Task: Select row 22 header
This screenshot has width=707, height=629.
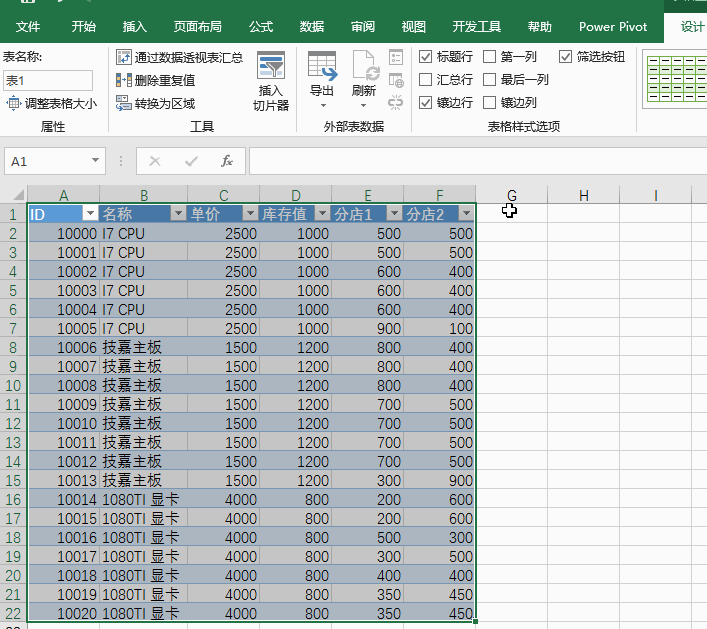Action: tap(13, 613)
